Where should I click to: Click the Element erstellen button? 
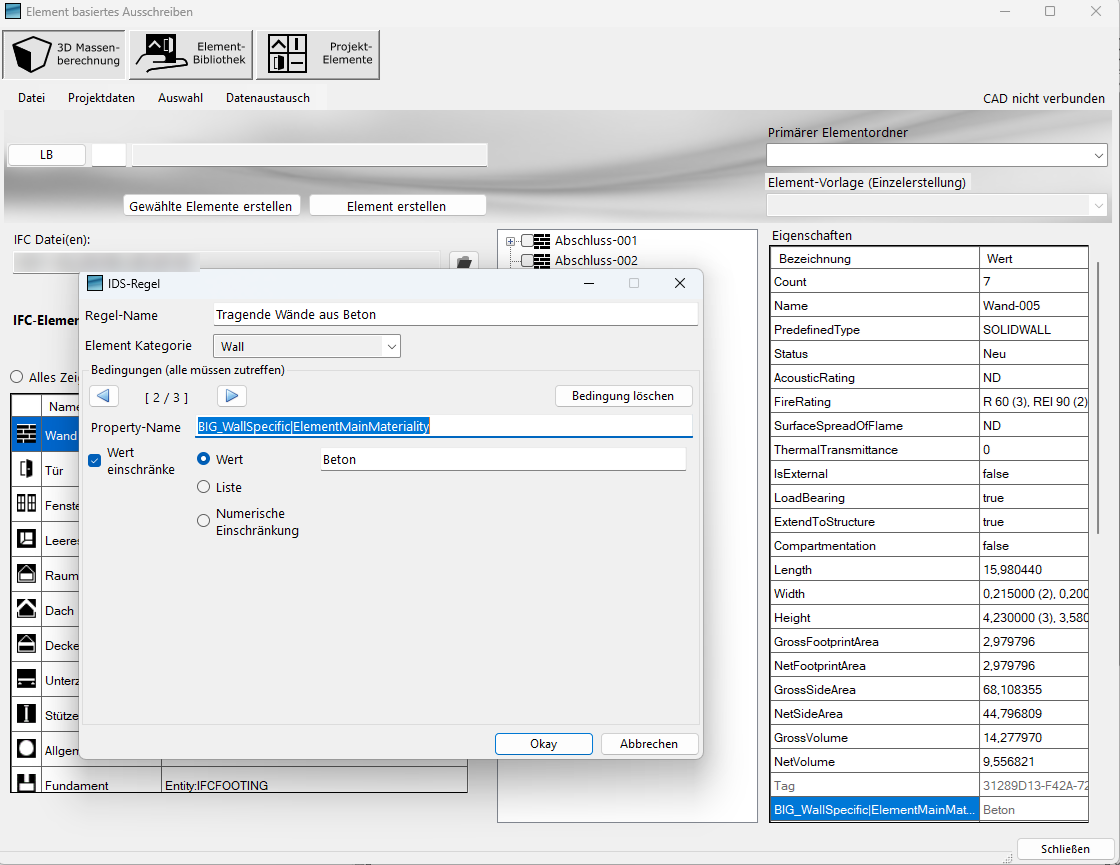tap(396, 206)
